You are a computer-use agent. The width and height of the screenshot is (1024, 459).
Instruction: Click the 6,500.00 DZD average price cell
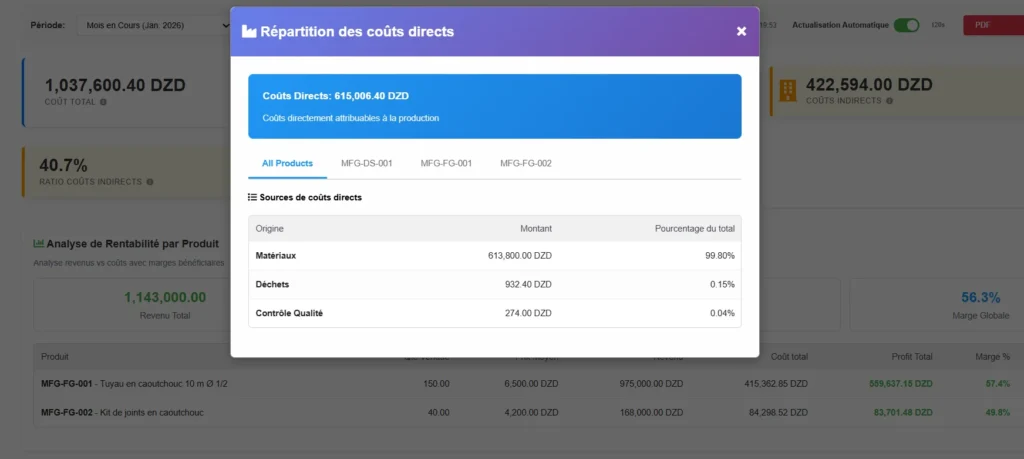pyautogui.click(x=532, y=384)
